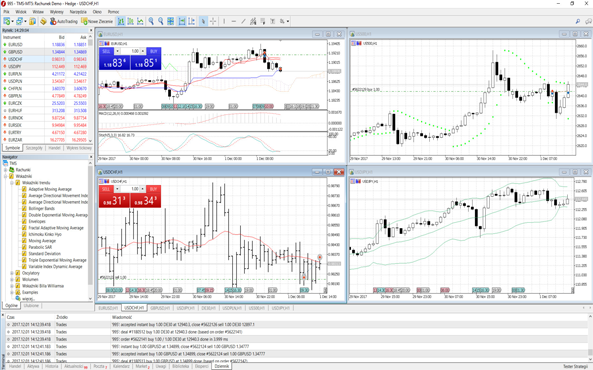The image size is (593, 370).
Task: Zoom in on the chart
Action: click(151, 21)
